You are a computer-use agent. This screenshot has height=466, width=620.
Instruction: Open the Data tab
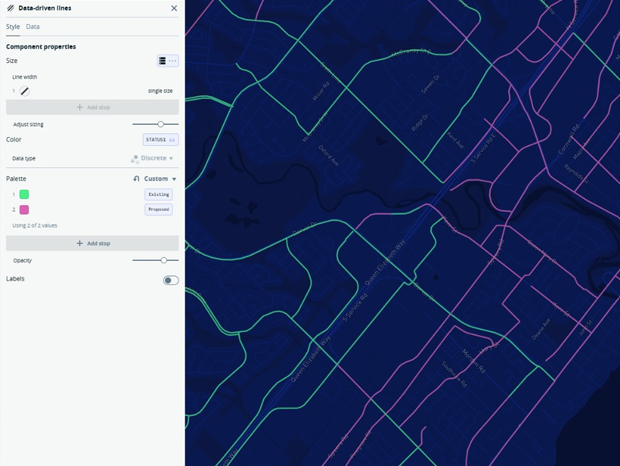pos(32,26)
